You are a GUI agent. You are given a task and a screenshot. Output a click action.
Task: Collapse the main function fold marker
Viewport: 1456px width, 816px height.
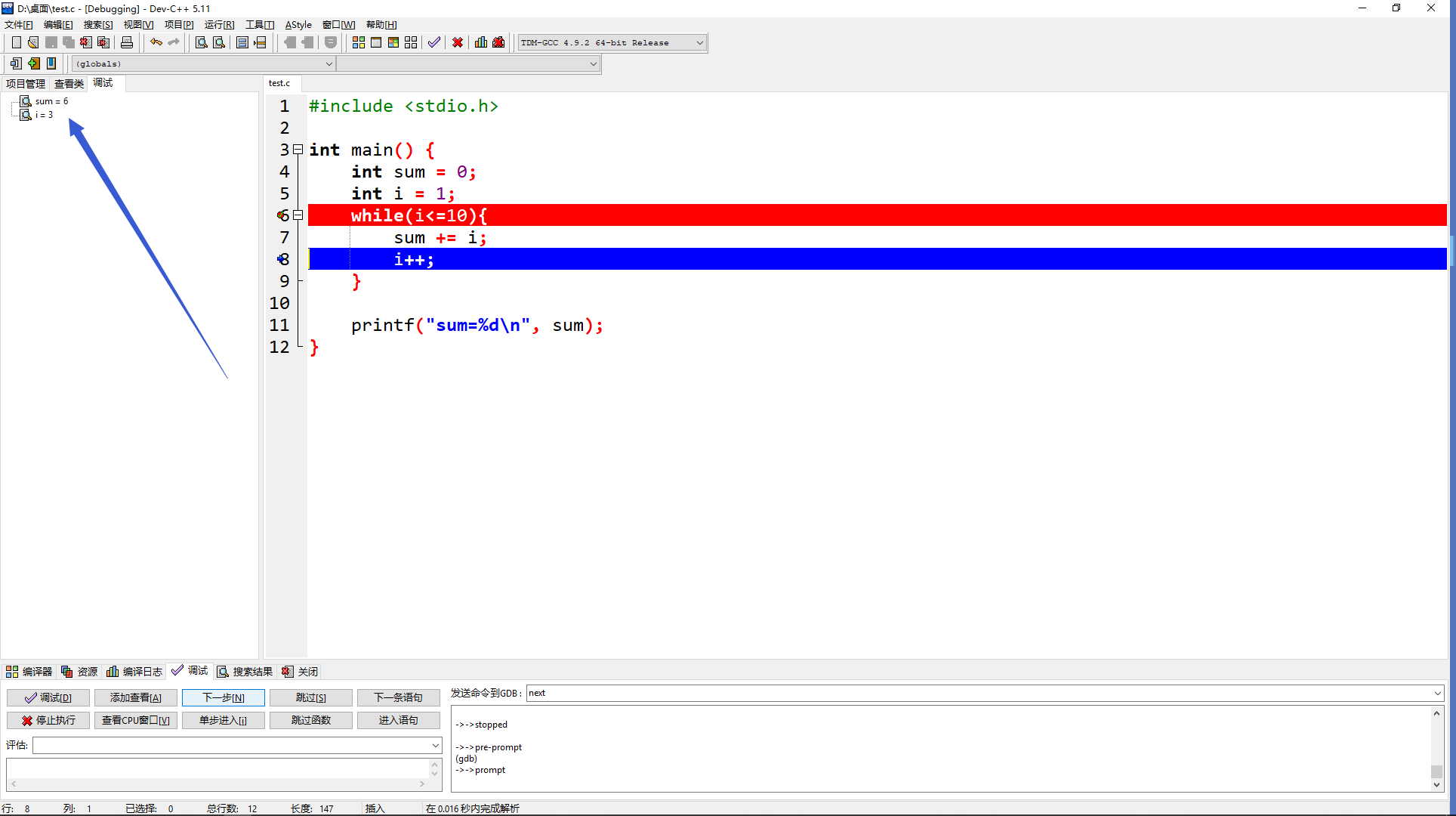[x=298, y=150]
